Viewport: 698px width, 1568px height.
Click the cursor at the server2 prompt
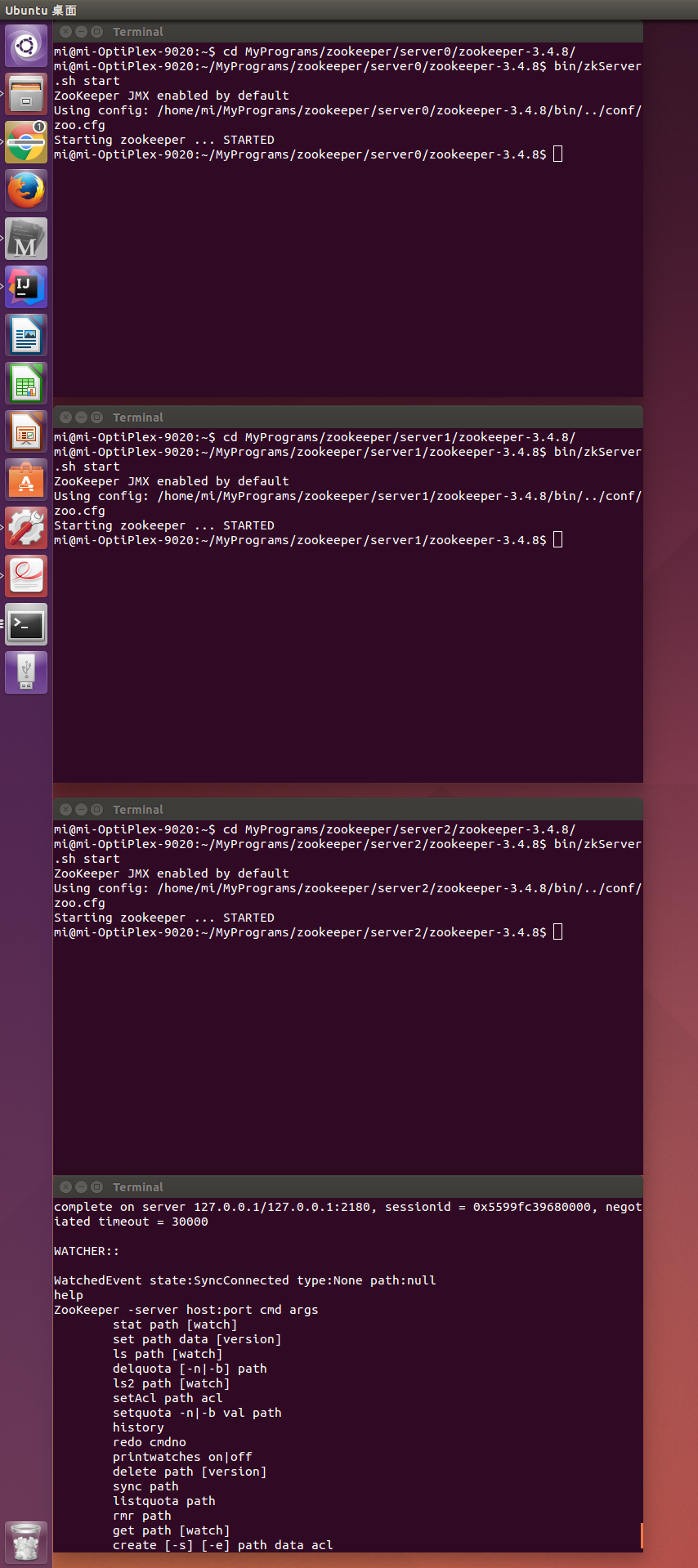(x=558, y=932)
